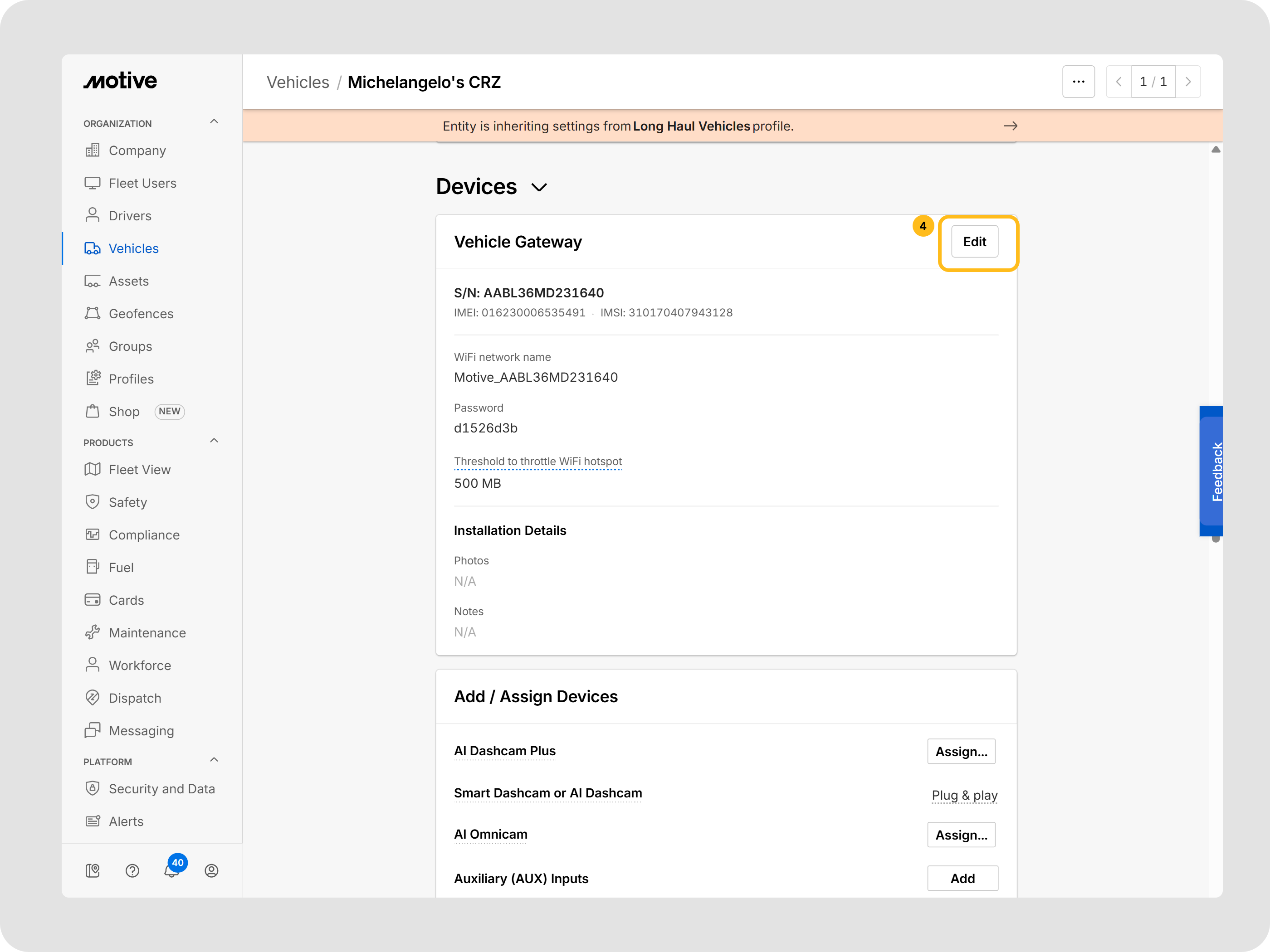The height and width of the screenshot is (952, 1270).
Task: Click the map pin icon in bottom bar
Action: click(x=93, y=870)
